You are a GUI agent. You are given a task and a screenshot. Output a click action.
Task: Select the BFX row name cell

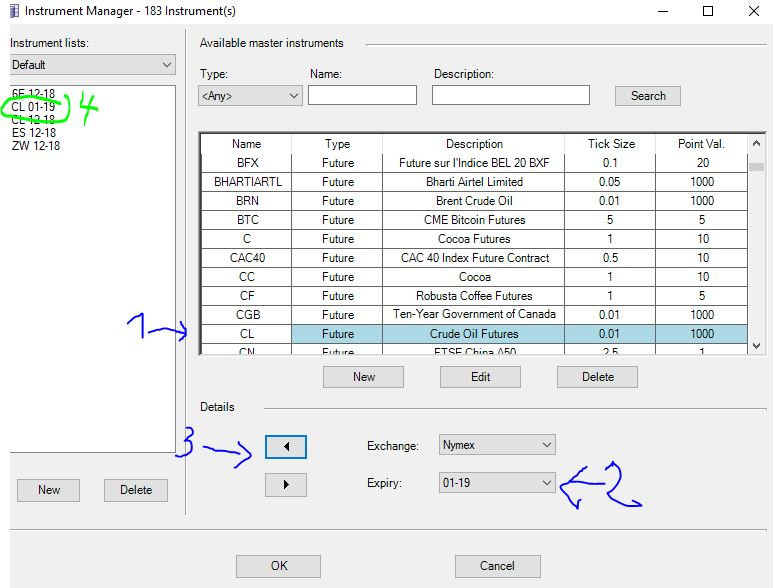click(x=246, y=163)
